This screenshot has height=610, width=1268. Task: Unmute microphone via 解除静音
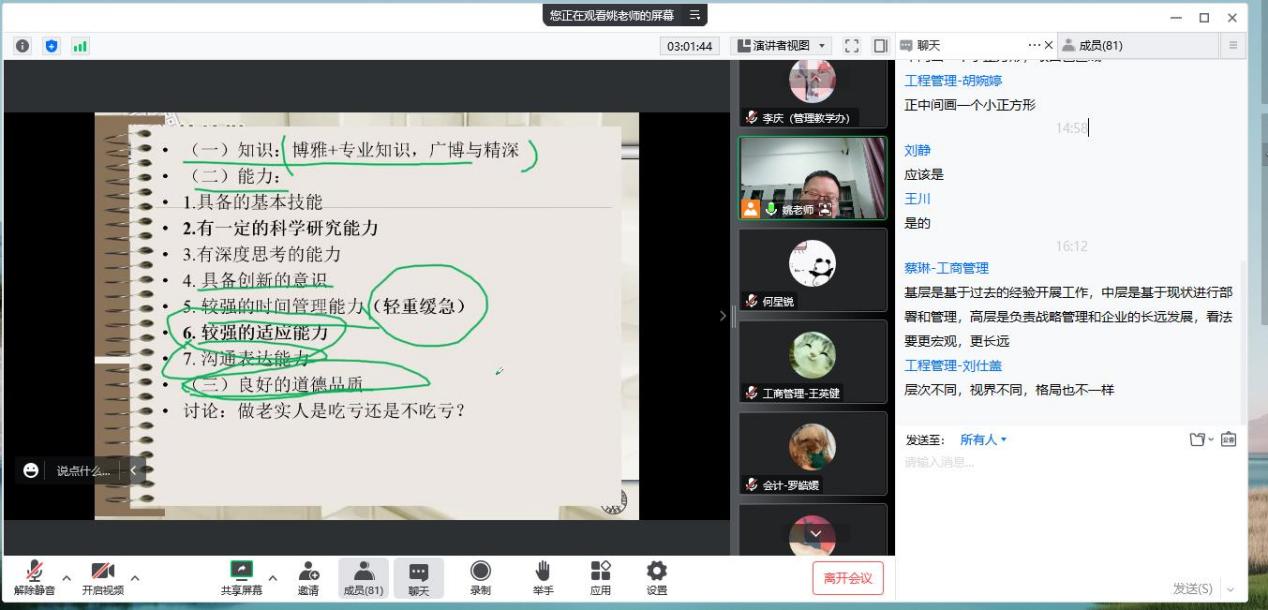[x=34, y=576]
